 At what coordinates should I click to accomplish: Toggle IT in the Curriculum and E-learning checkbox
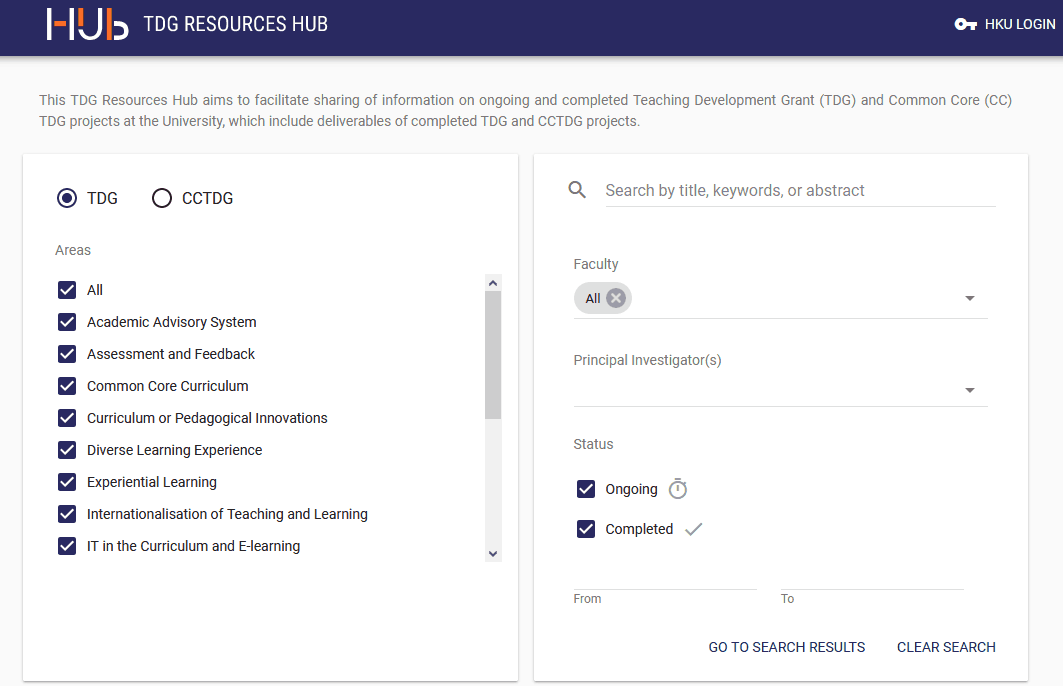(x=67, y=546)
